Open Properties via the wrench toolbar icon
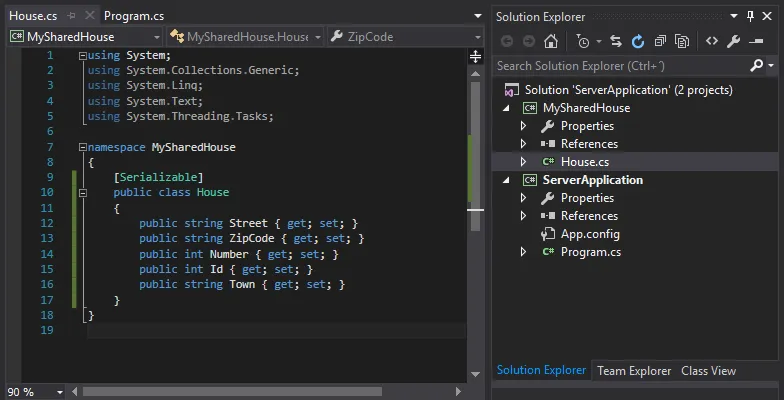The image size is (784, 400). click(x=734, y=42)
